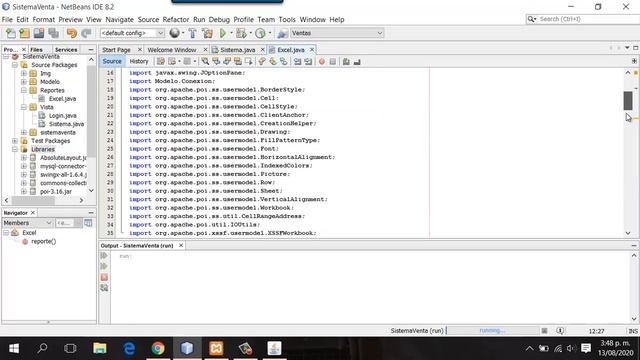Click the browser globe icon in toolbar
The width and height of the screenshot is (640, 360).
(x=174, y=33)
